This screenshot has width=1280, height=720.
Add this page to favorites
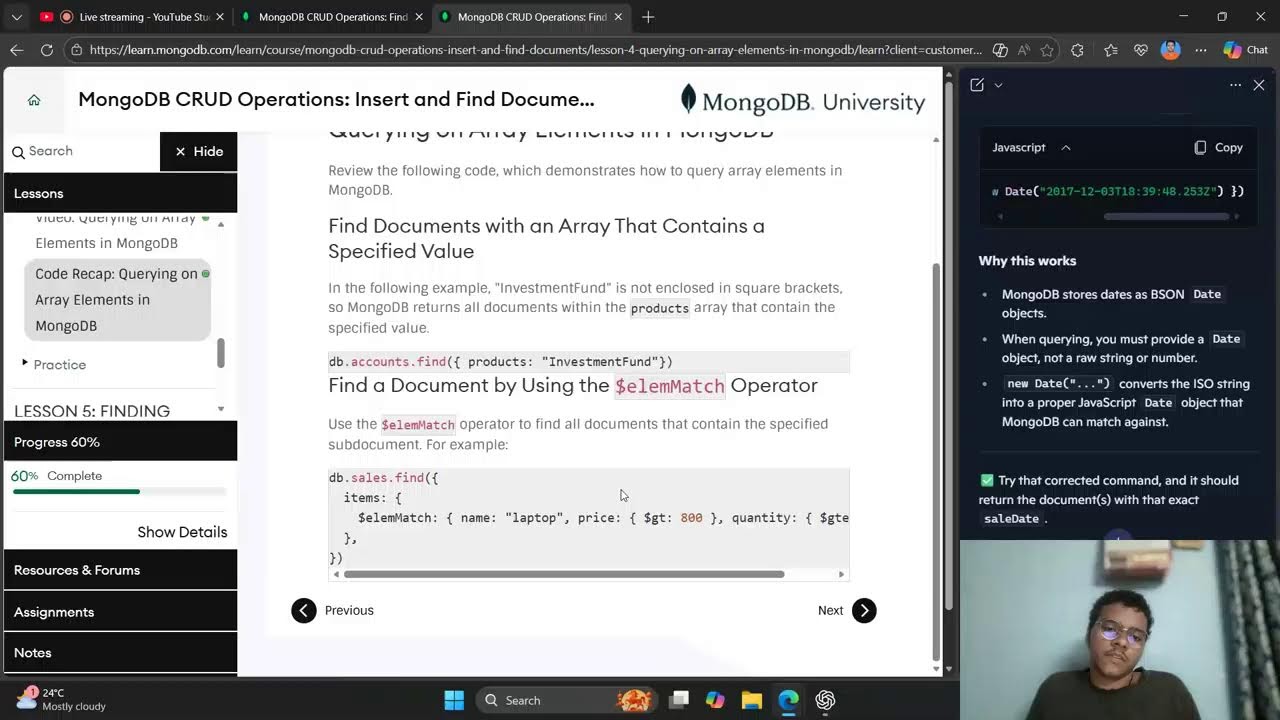click(1047, 50)
